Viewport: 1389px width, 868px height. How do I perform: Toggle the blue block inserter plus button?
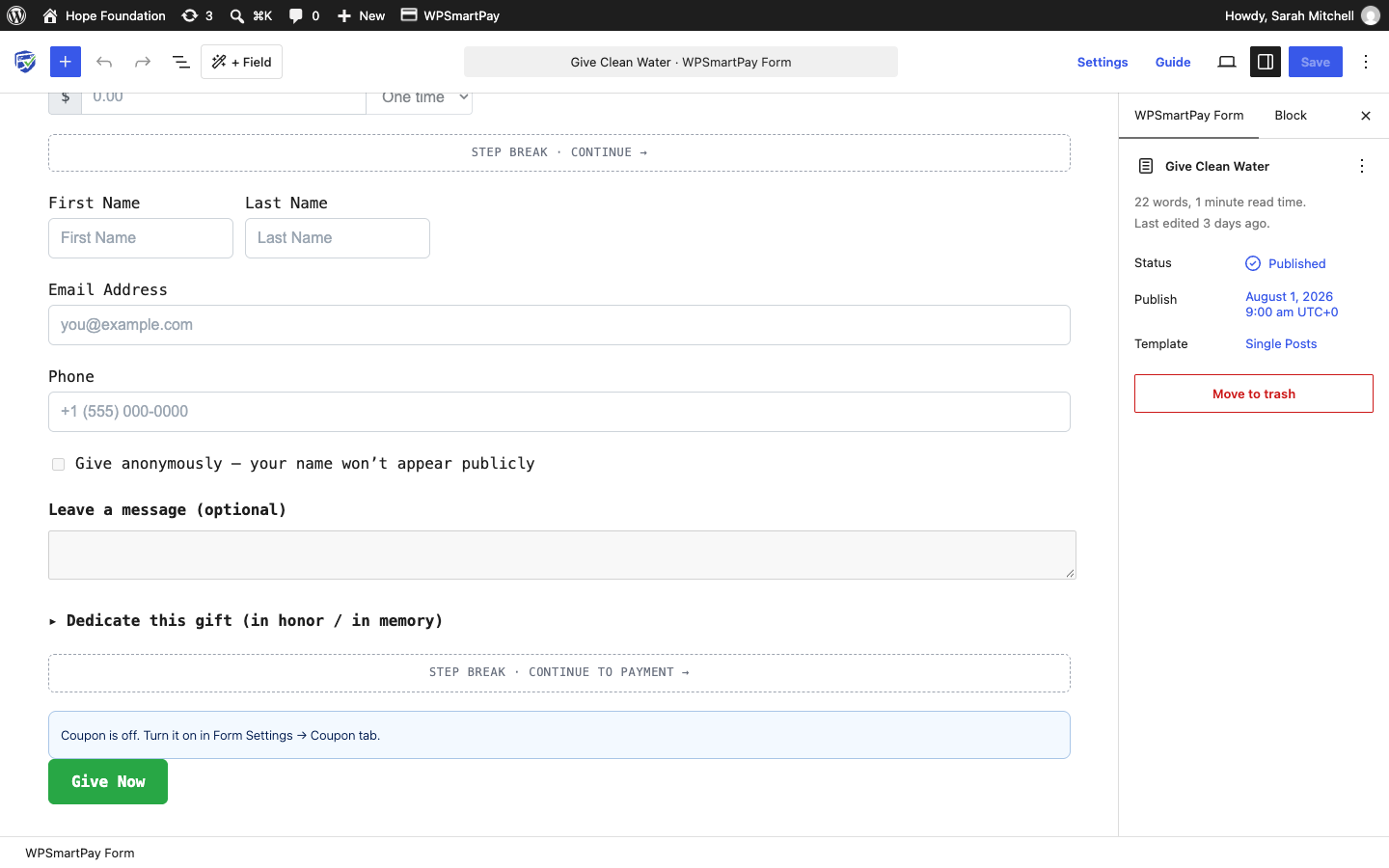[x=66, y=62]
